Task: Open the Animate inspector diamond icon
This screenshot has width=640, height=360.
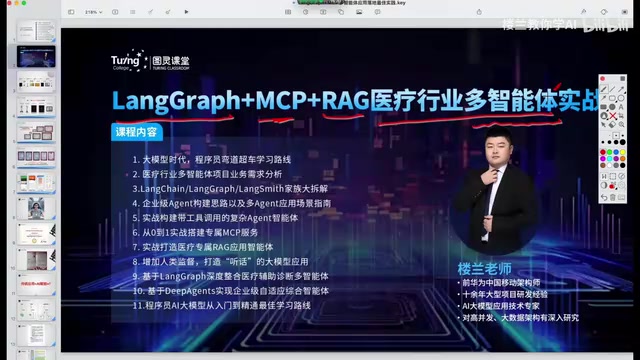Action: (x=604, y=12)
